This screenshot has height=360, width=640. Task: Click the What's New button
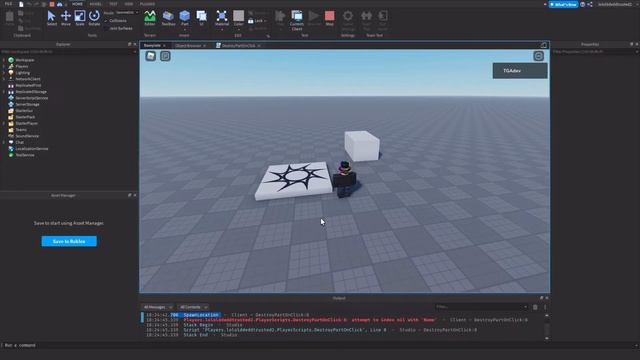(x=563, y=4)
